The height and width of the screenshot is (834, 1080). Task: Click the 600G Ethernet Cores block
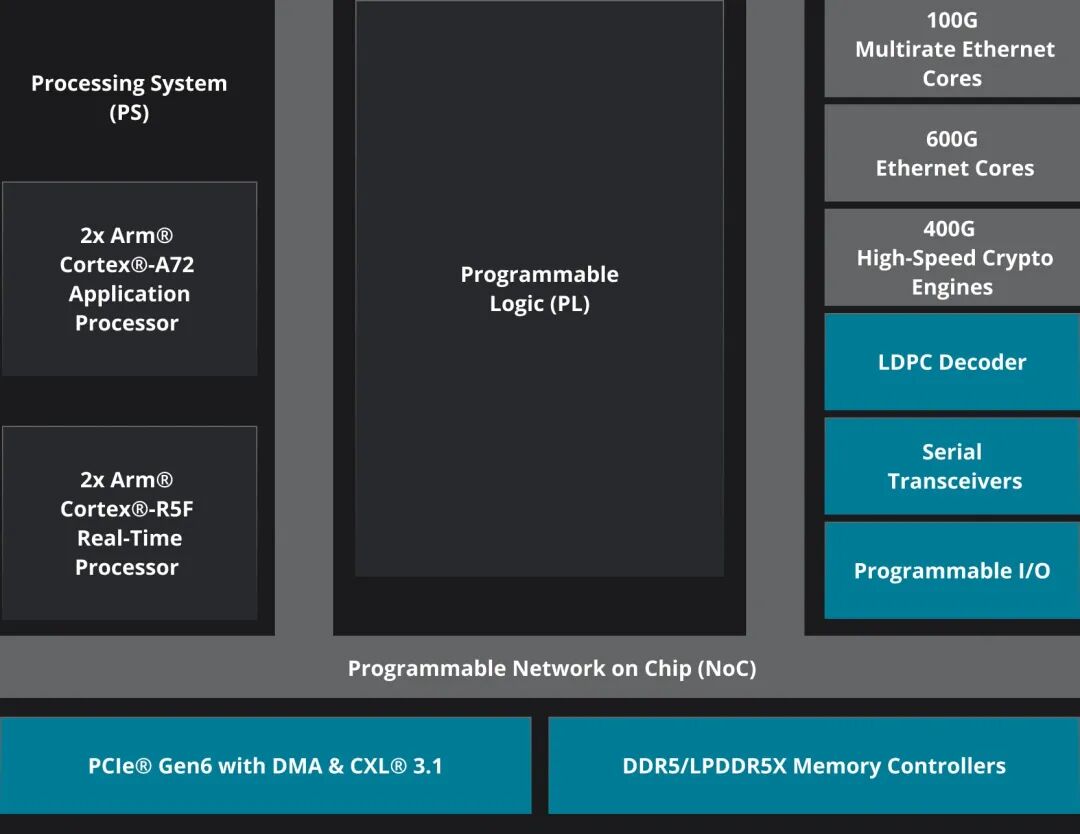point(952,154)
